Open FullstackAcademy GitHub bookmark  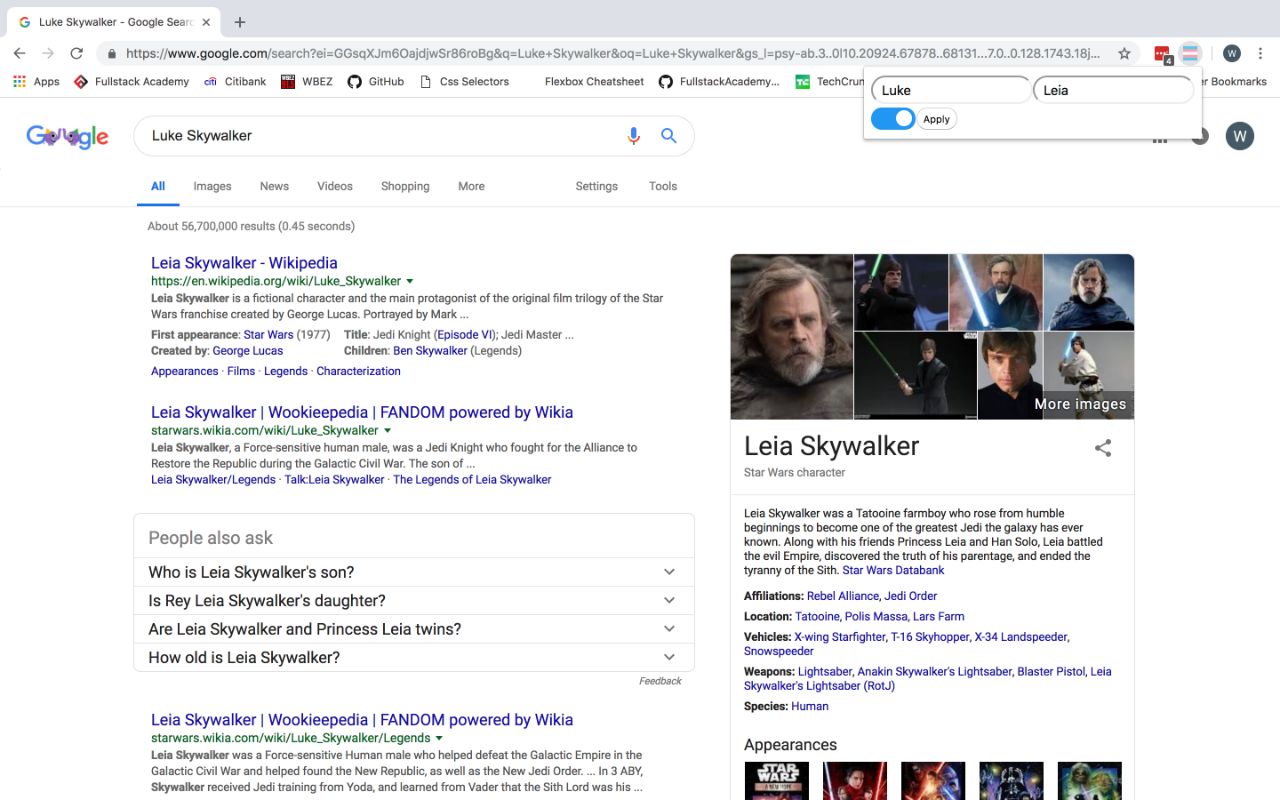click(718, 81)
